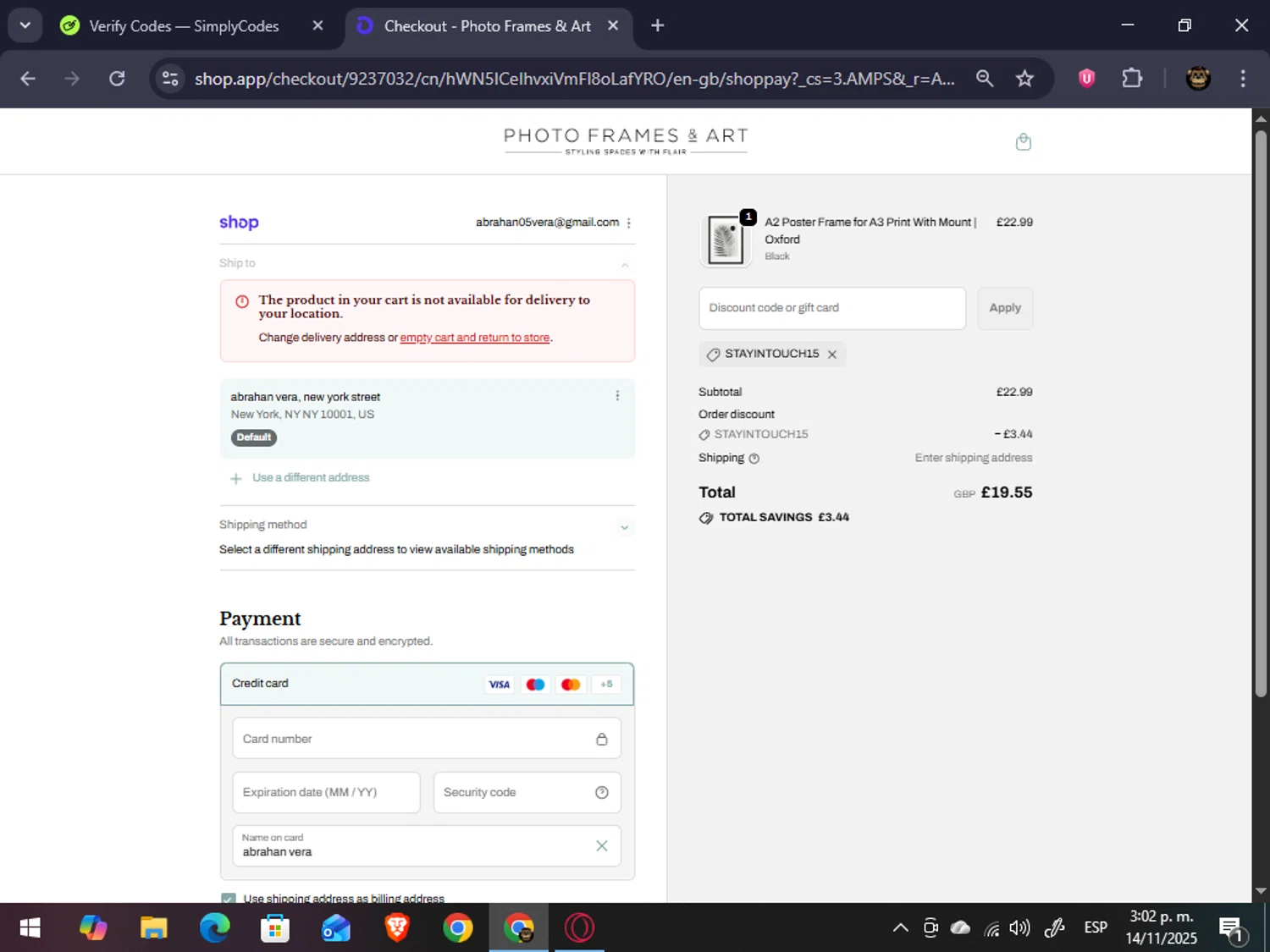This screenshot has height=952, width=1270.
Task: Bookmark this page with the star icon
Action: [1024, 79]
